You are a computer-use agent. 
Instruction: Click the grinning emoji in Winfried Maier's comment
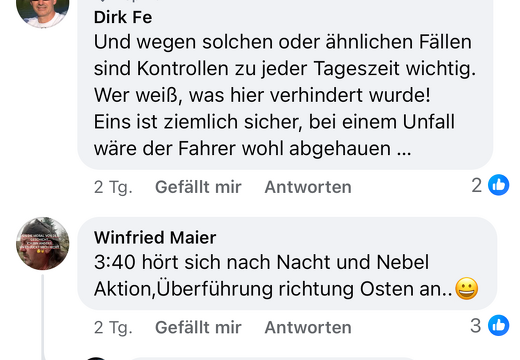tap(467, 289)
